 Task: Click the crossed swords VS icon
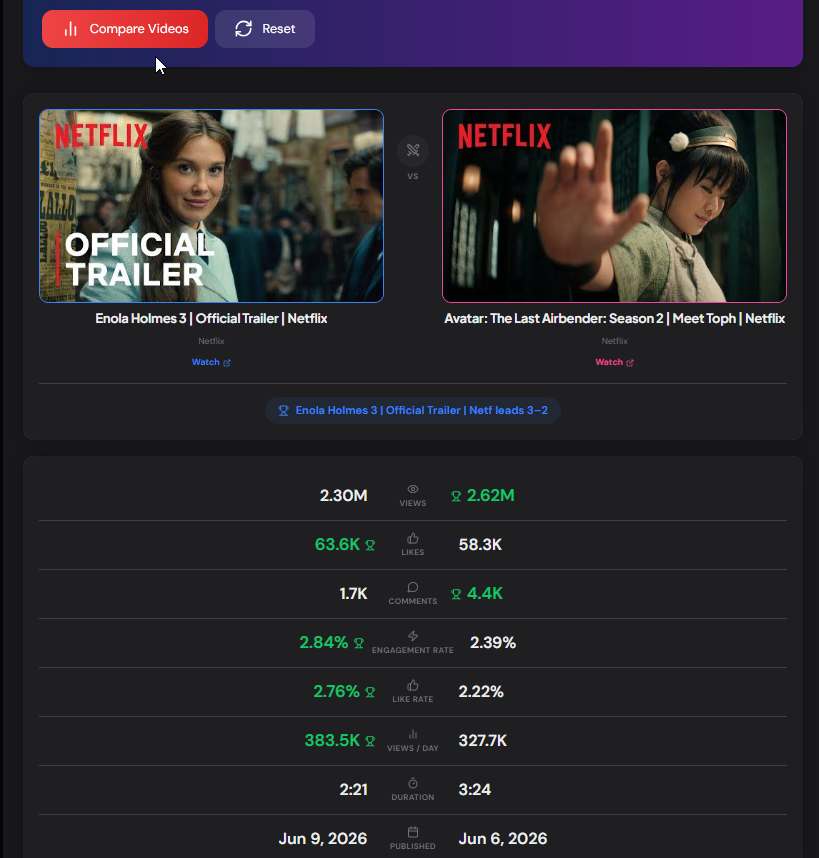point(413,150)
